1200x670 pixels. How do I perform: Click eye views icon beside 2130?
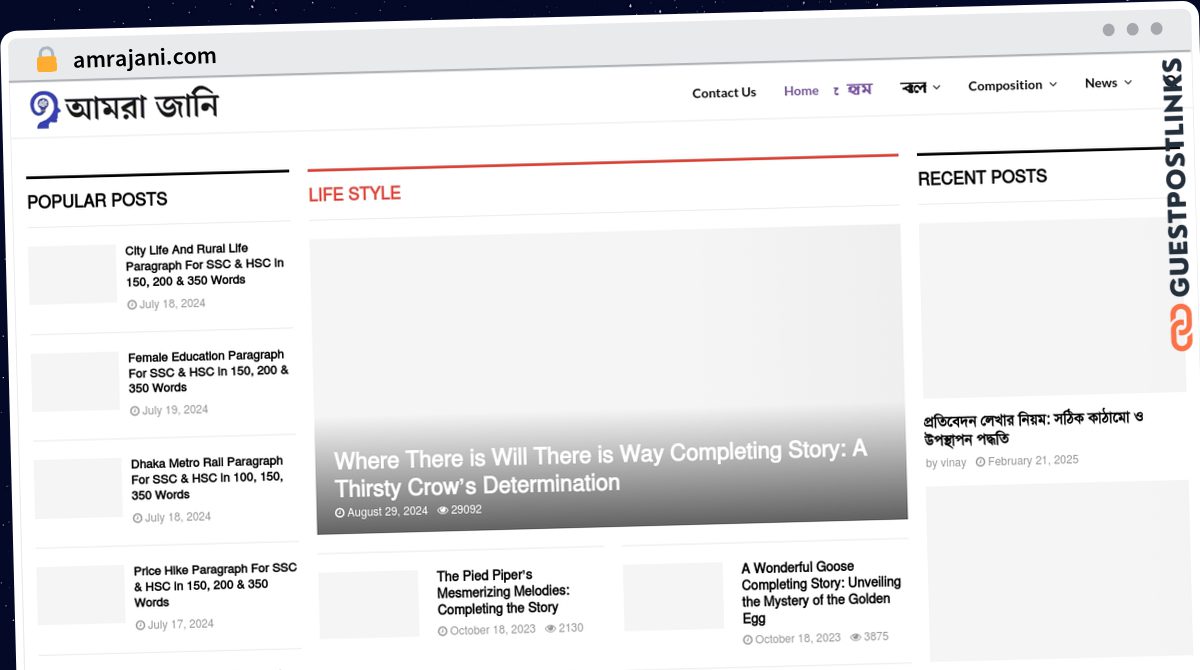click(551, 629)
